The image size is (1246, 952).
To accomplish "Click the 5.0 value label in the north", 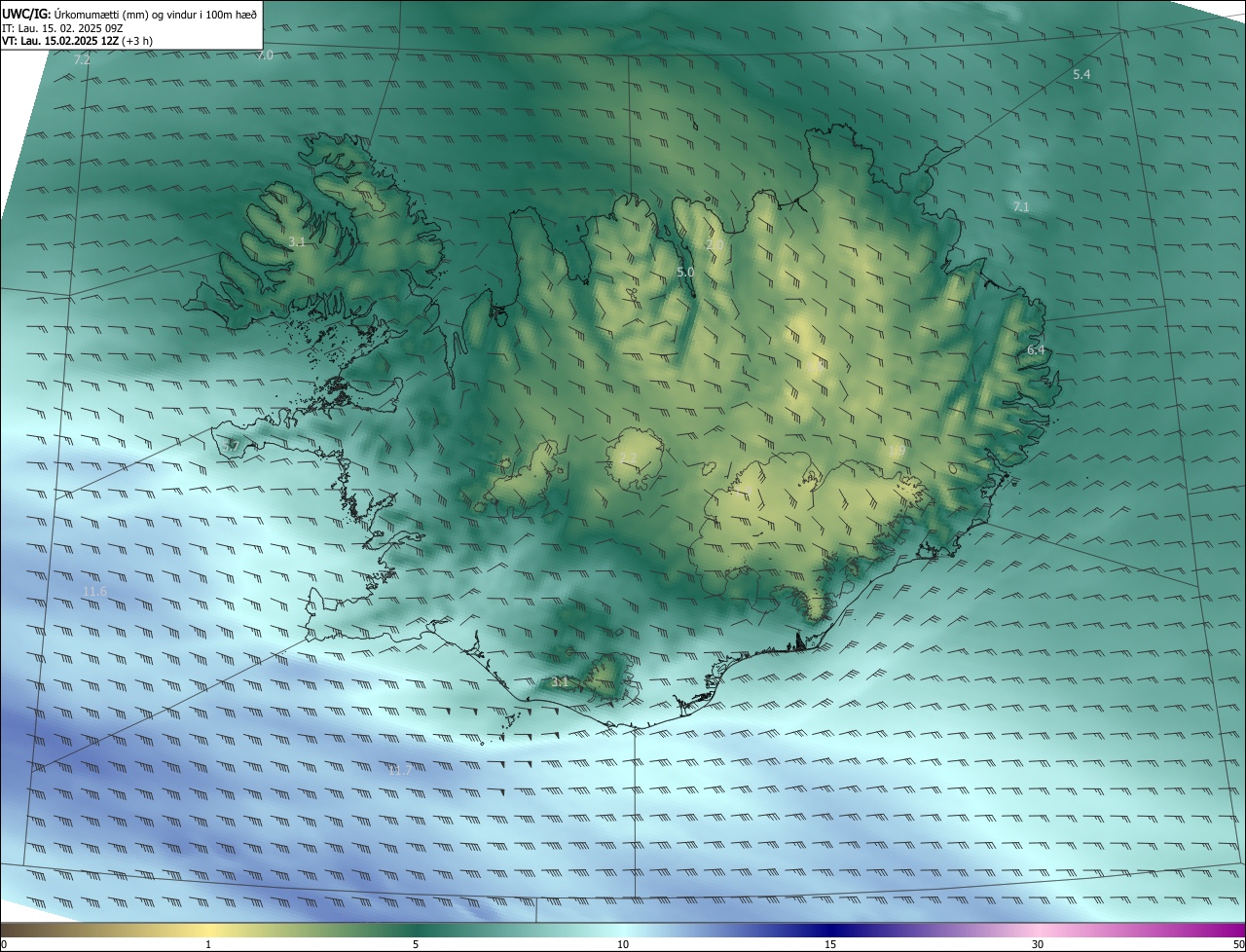I will click(x=685, y=273).
